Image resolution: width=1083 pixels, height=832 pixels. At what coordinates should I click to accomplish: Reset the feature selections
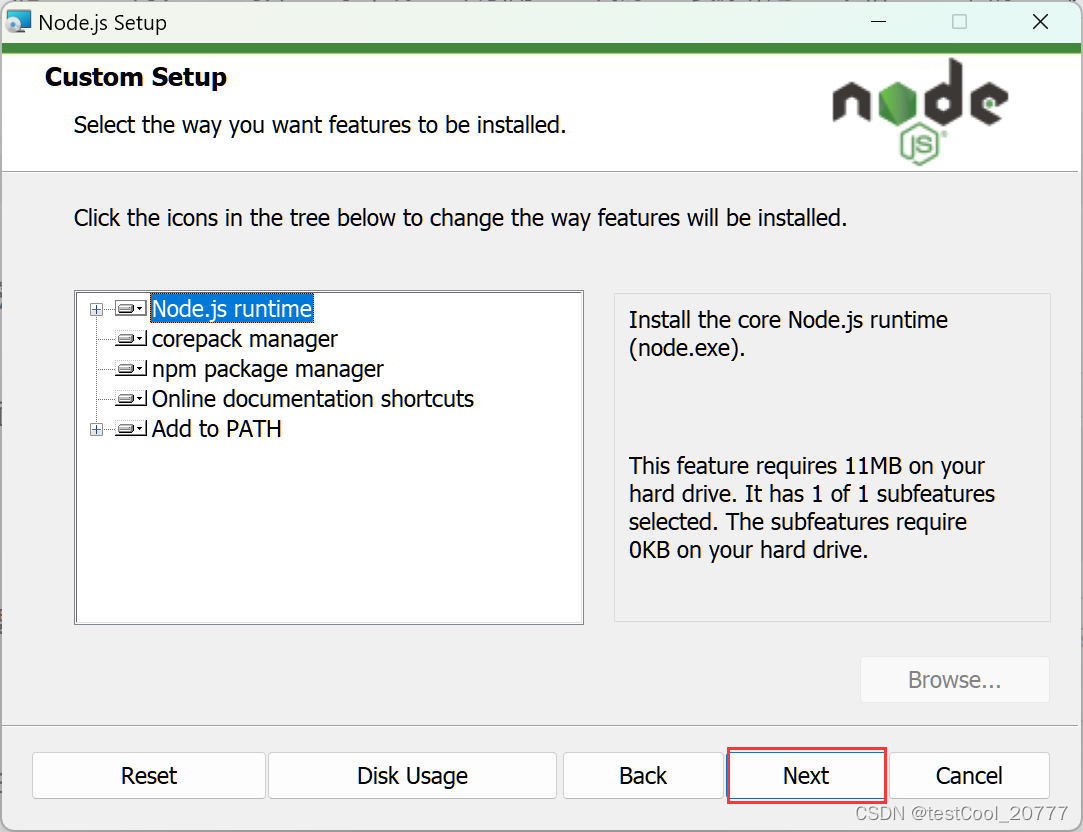pyautogui.click(x=148, y=775)
